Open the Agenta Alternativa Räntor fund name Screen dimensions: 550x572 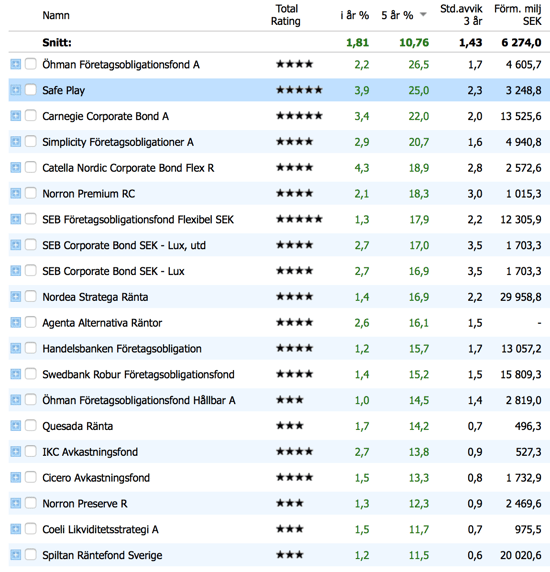(102, 323)
